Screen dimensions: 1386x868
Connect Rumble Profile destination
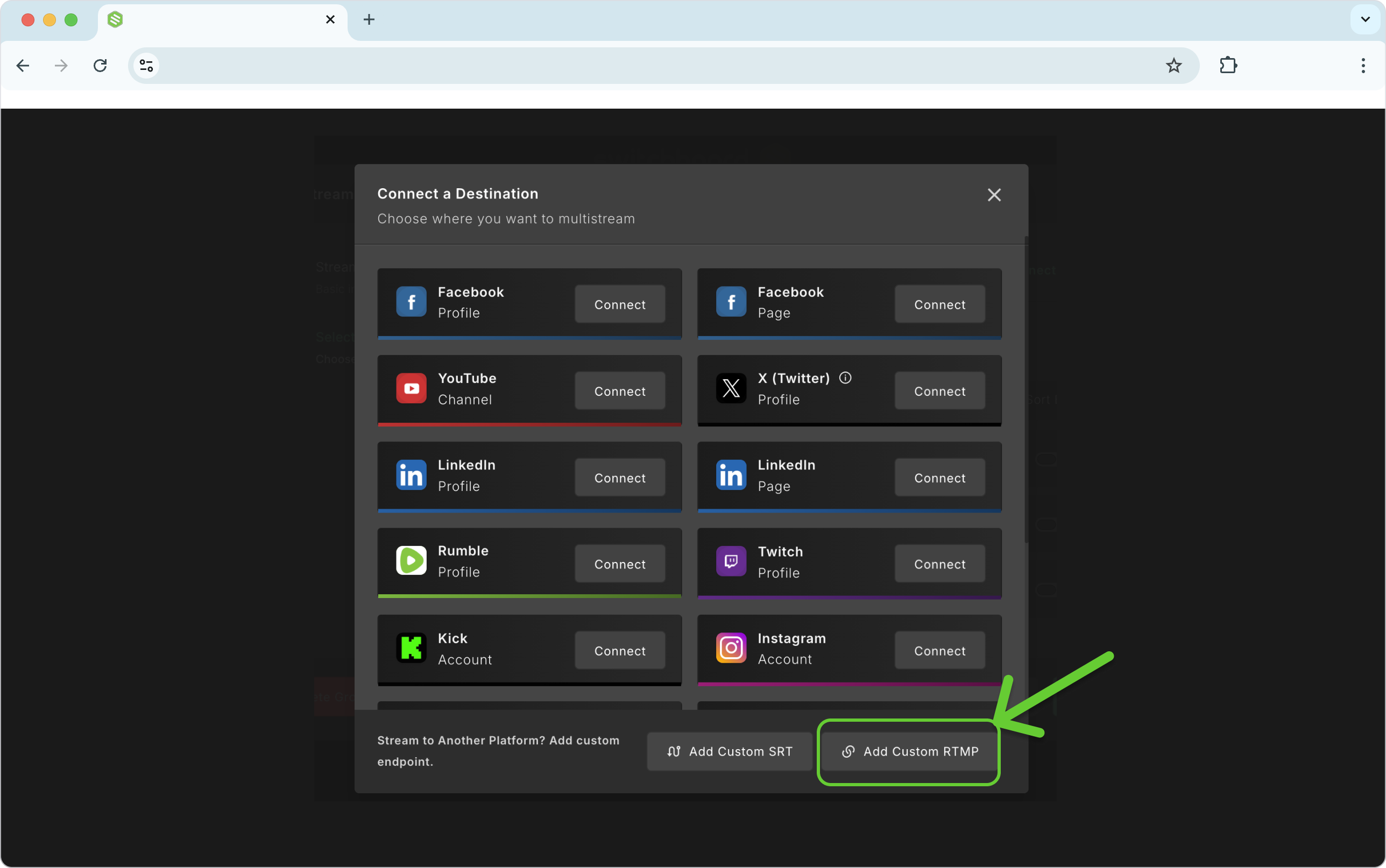coord(619,564)
